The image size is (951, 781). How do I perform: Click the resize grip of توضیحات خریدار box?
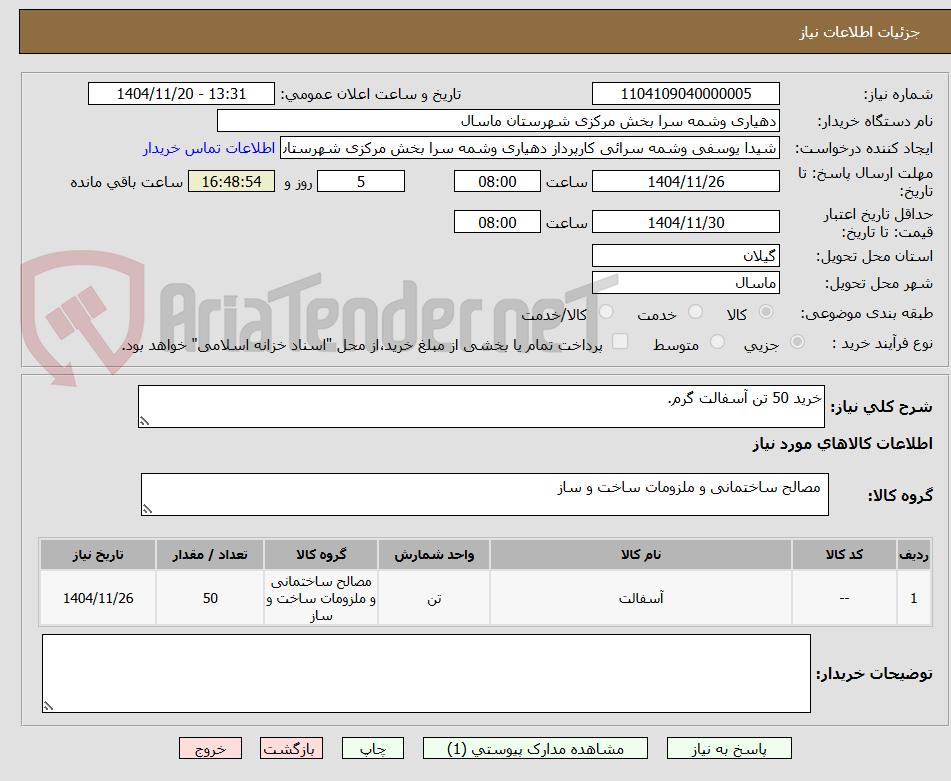tap(49, 705)
